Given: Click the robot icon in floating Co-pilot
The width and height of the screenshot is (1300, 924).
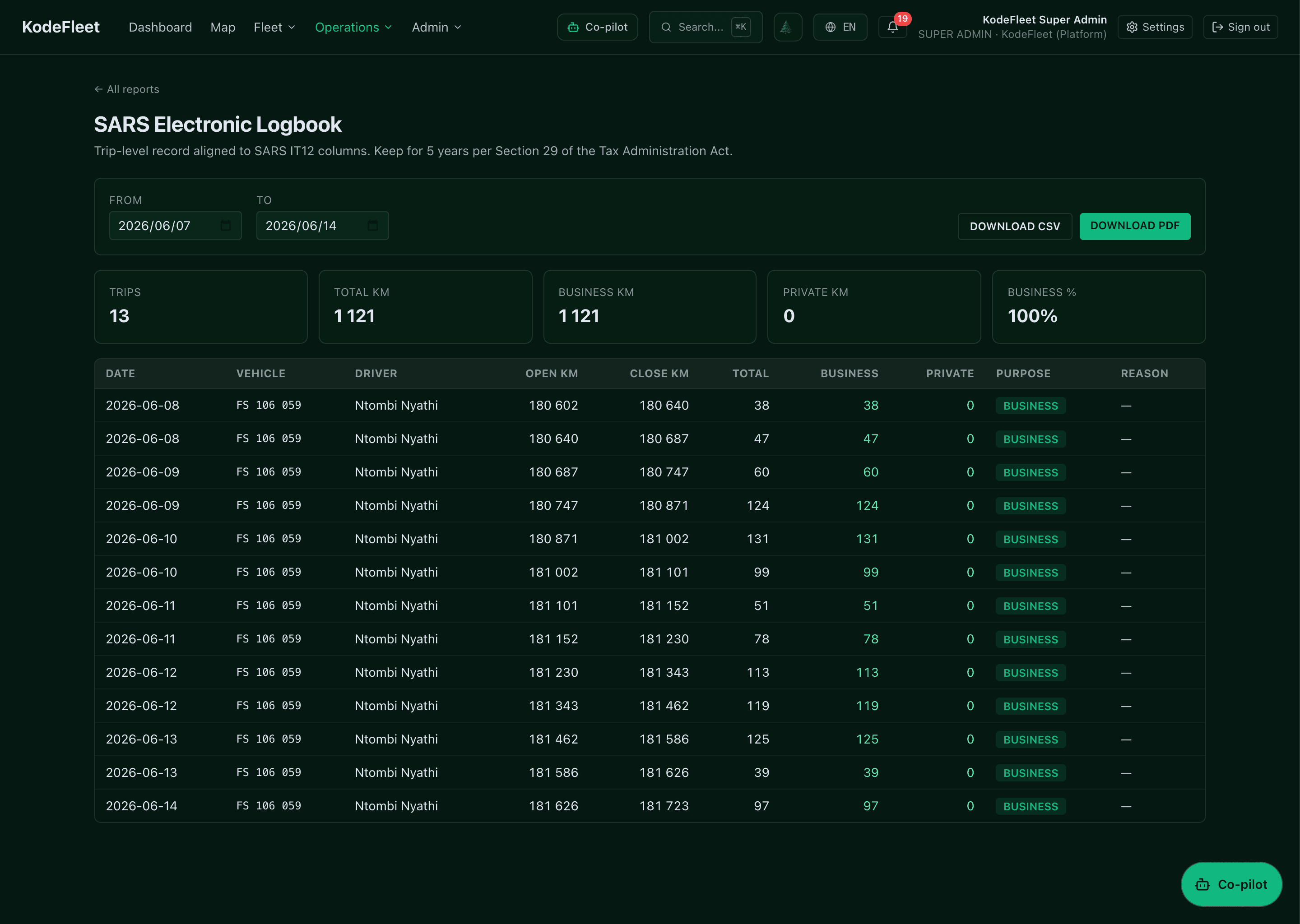Looking at the screenshot, I should tap(1202, 885).
